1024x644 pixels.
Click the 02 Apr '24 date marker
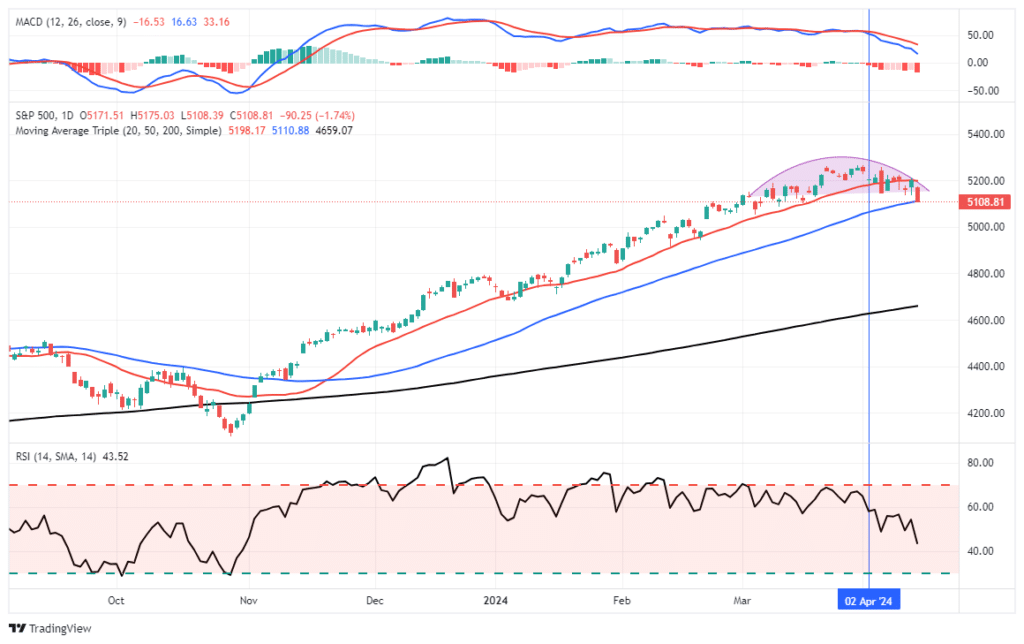pyautogui.click(x=869, y=600)
